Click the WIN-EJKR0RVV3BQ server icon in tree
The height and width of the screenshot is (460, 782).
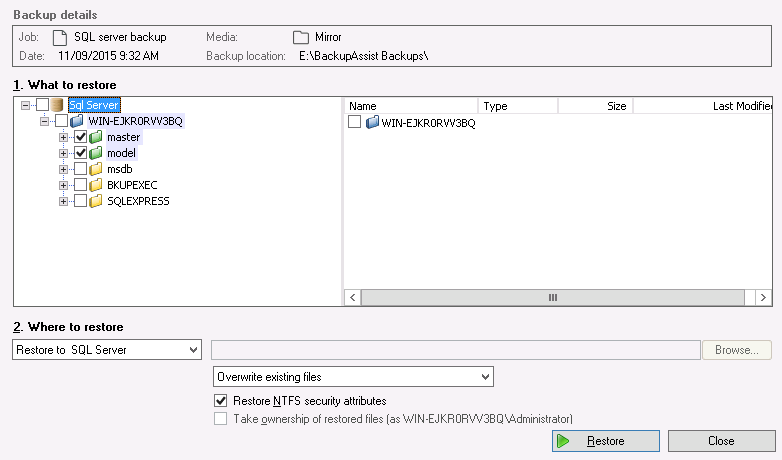click(x=76, y=121)
